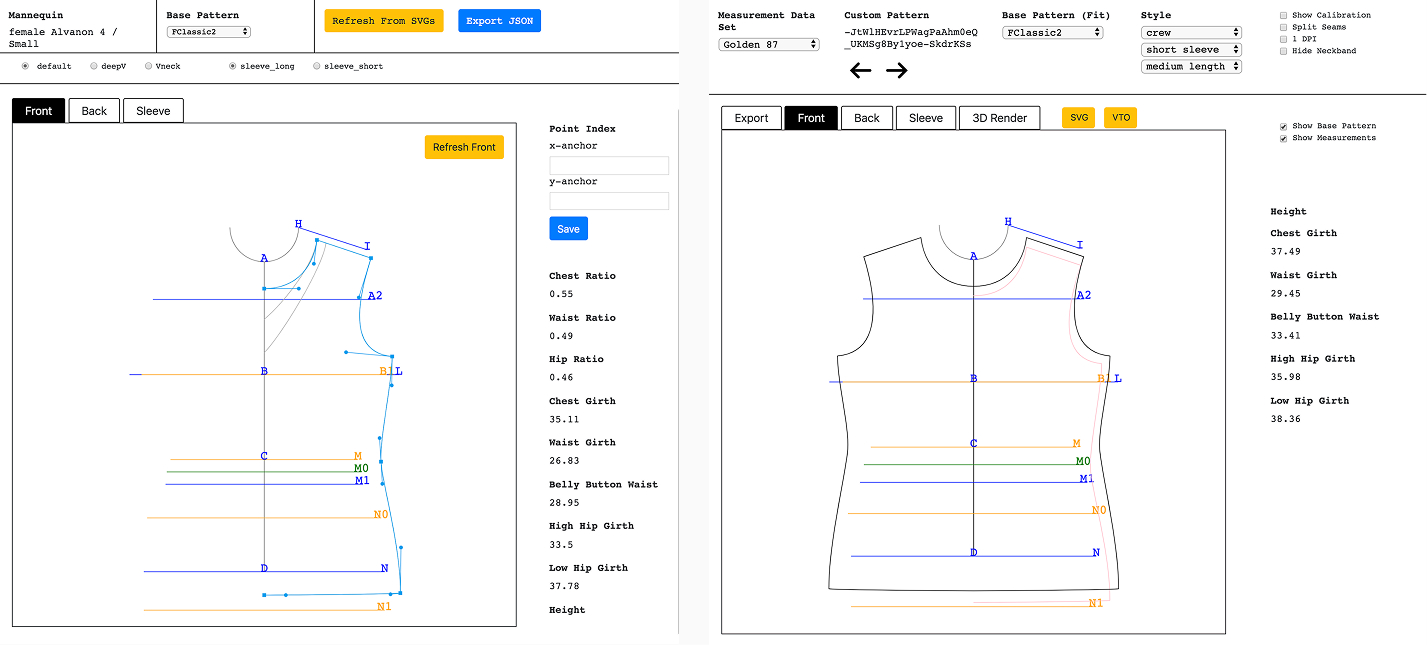Screen dimensions: 1427x645
Task: Switch to the 3D Render tab
Action: coord(1000,118)
